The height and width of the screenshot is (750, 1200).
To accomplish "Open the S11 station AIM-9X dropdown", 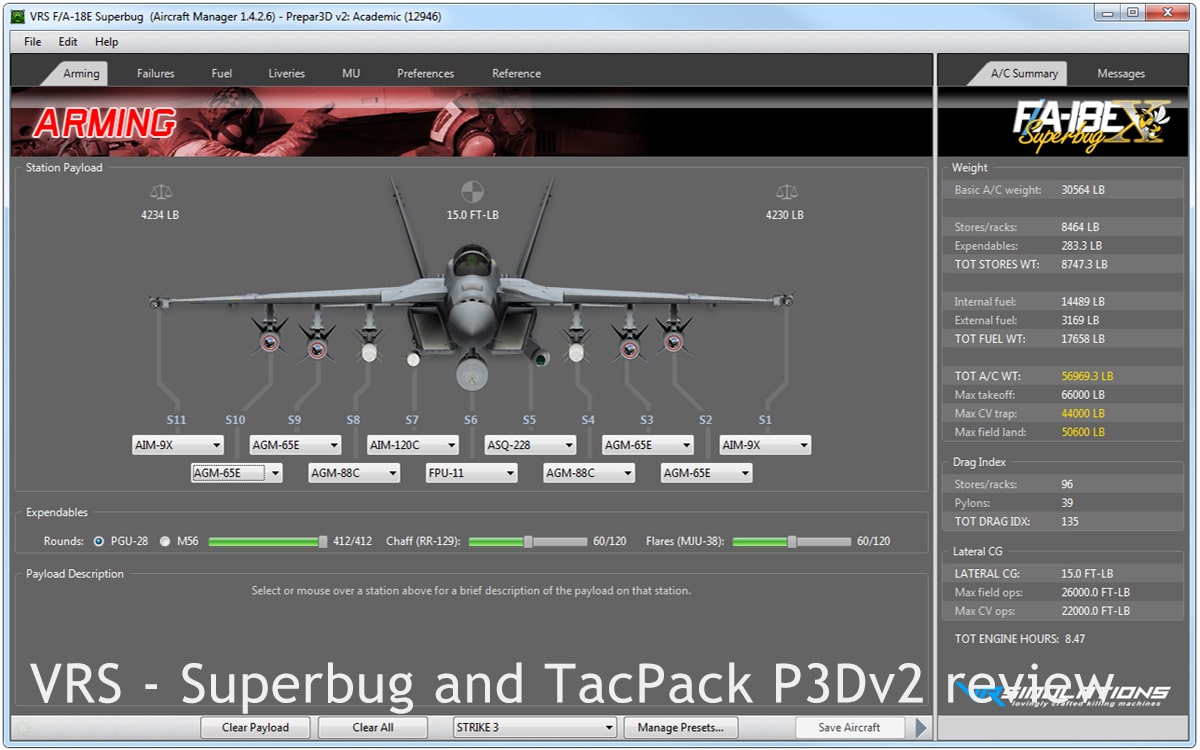I will pyautogui.click(x=178, y=445).
